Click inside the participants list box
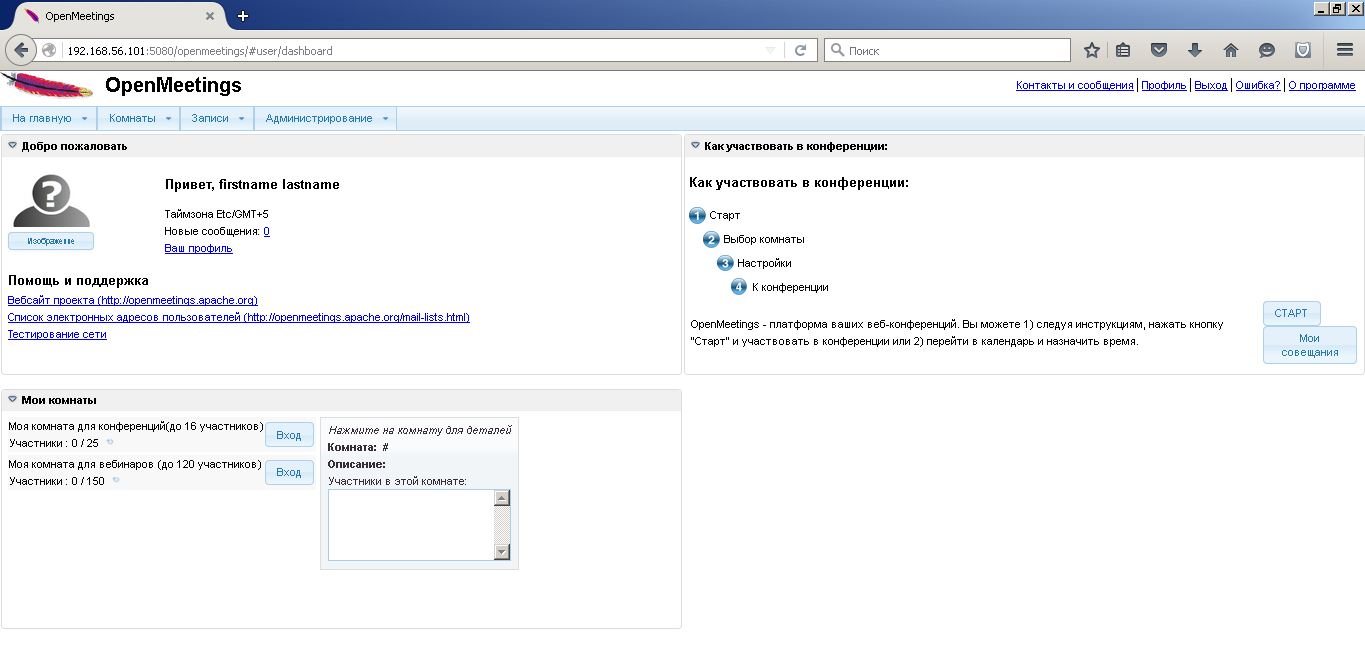Image resolution: width=1365 pixels, height=650 pixels. pos(411,525)
